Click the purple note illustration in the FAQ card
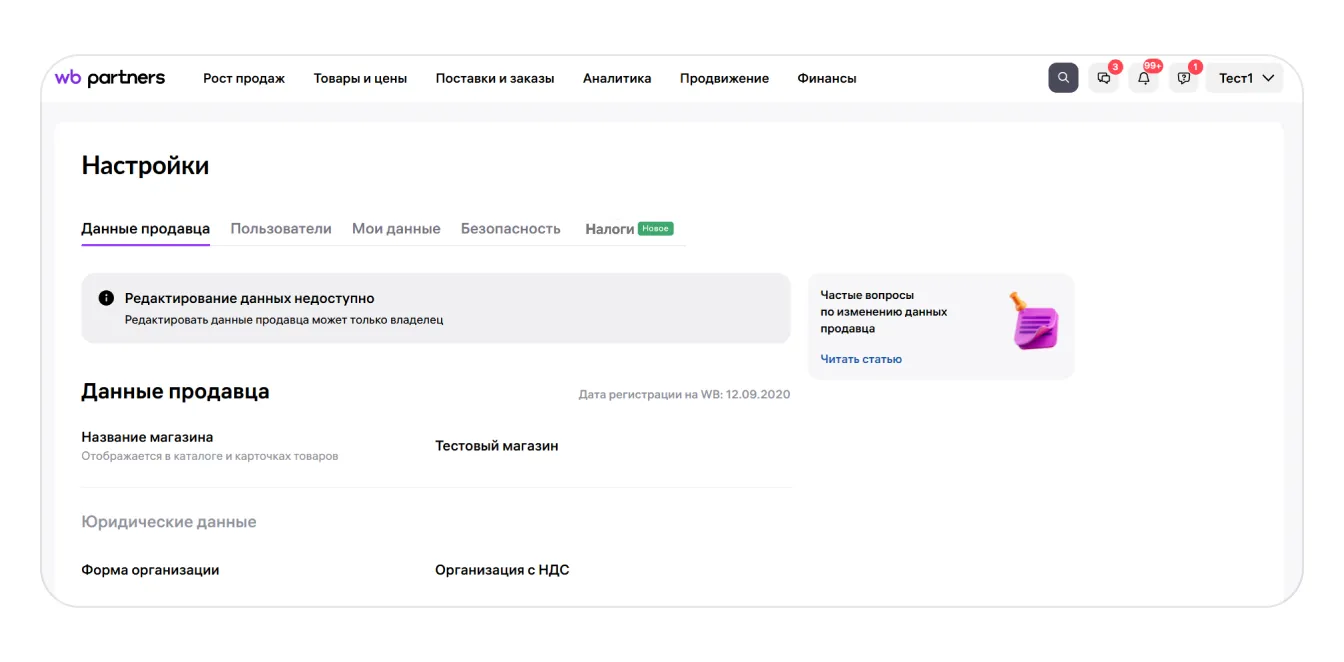The height and width of the screenshot is (662, 1344). [x=1035, y=321]
